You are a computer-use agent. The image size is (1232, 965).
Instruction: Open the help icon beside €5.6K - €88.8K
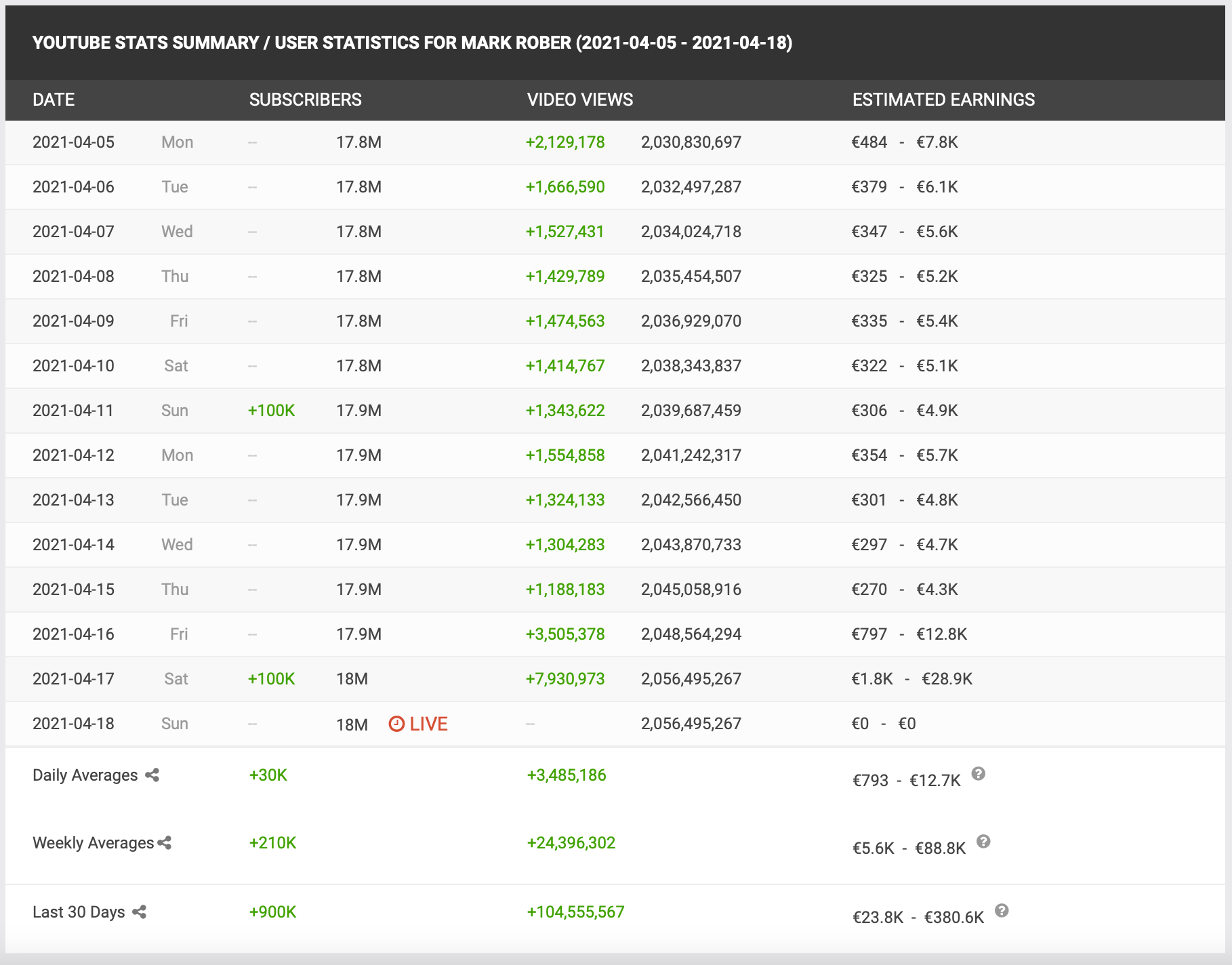click(983, 841)
